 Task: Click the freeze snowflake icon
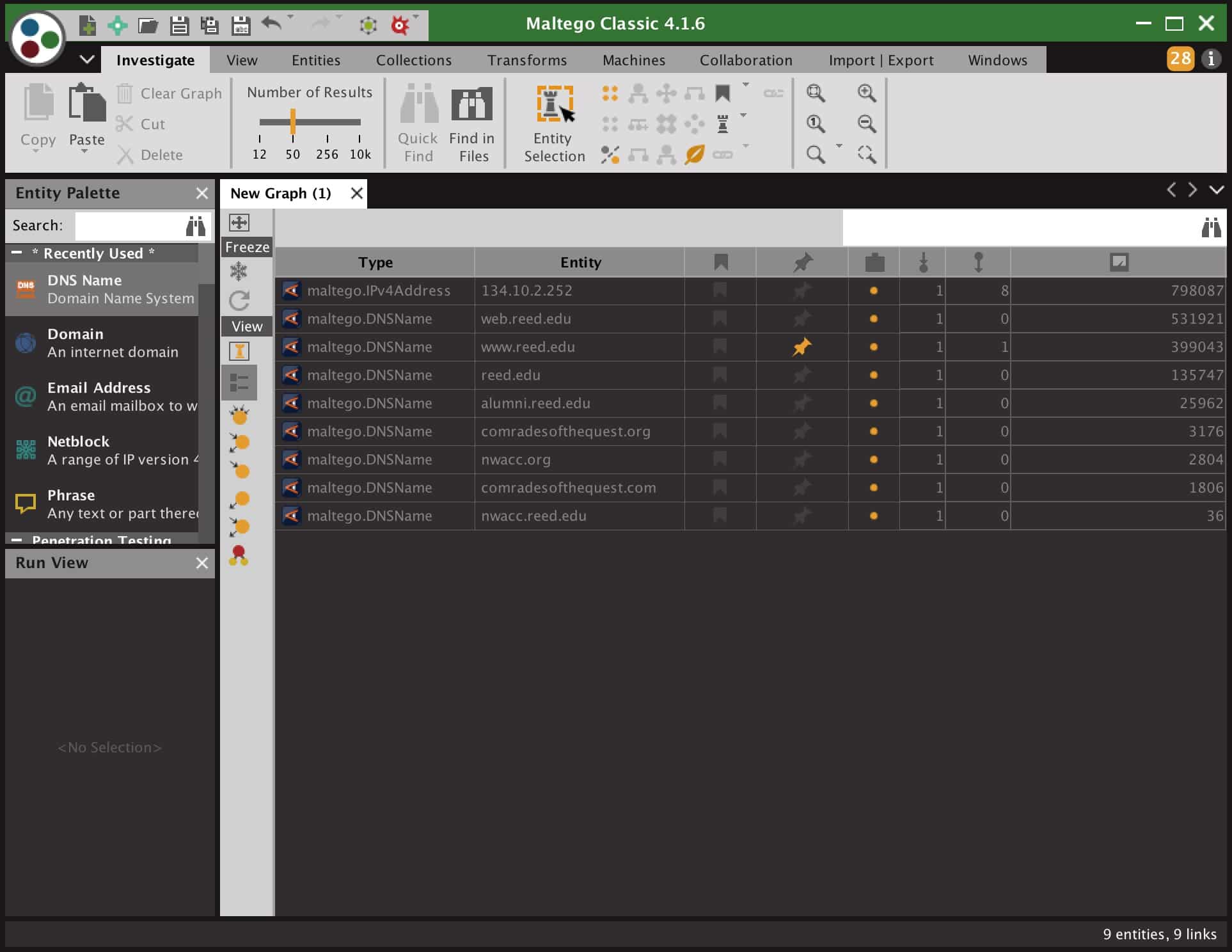[239, 271]
